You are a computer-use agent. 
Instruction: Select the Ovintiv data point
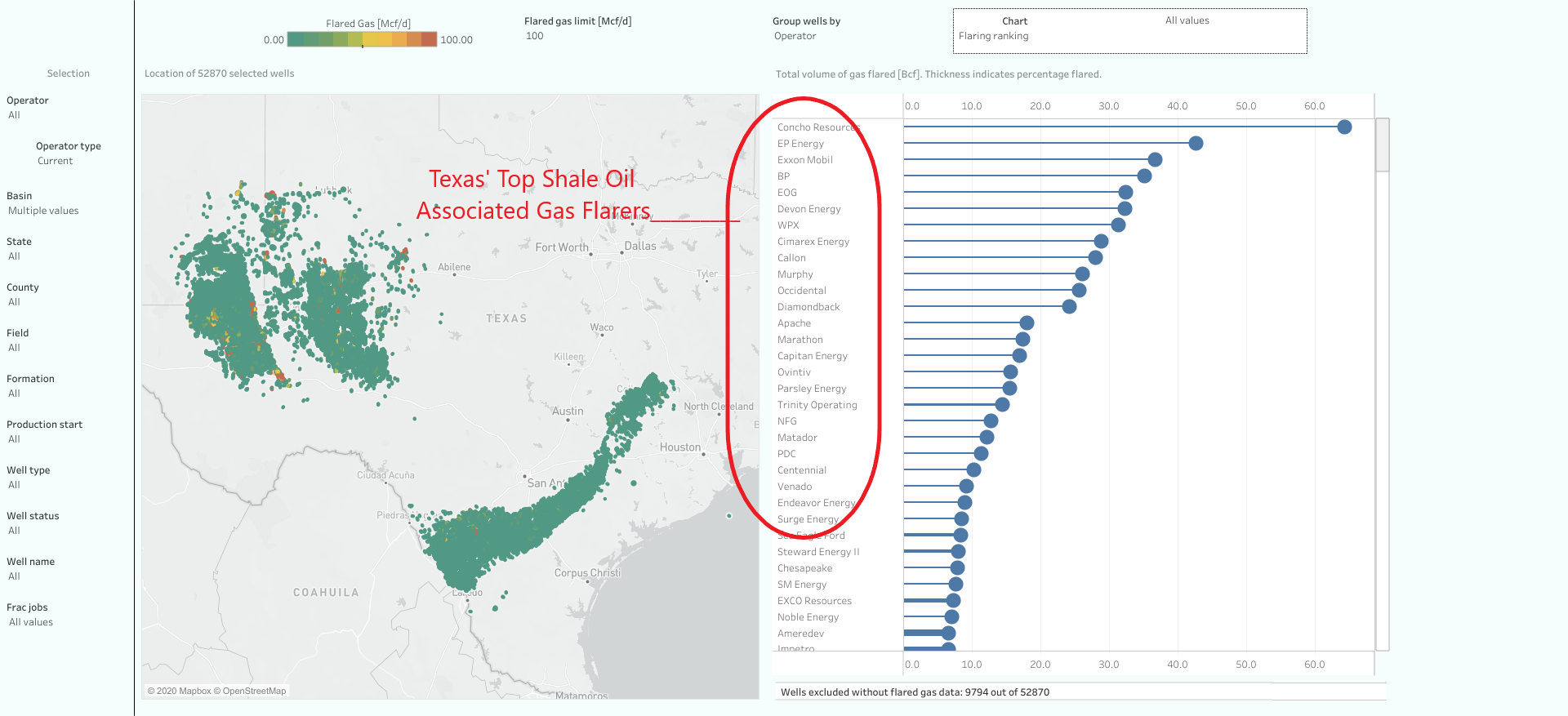[1010, 371]
